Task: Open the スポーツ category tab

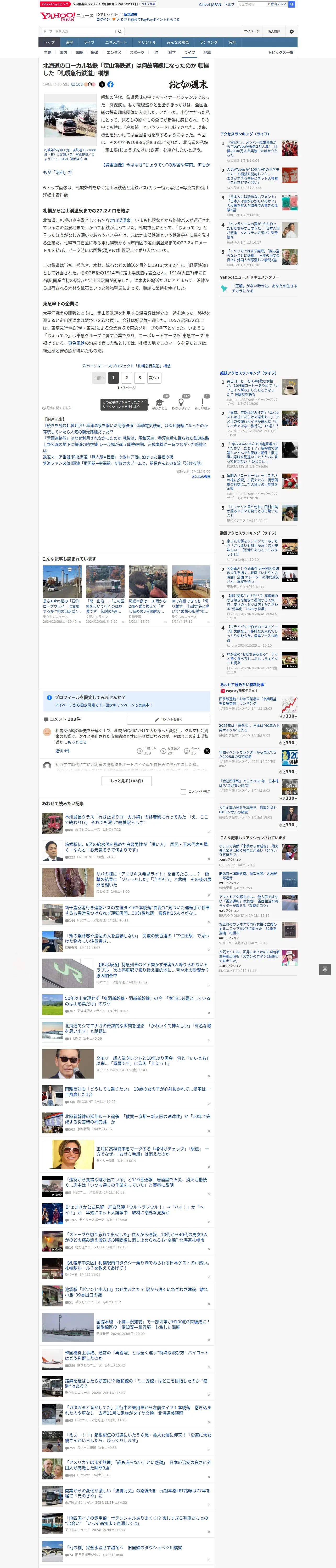Action: point(137,52)
